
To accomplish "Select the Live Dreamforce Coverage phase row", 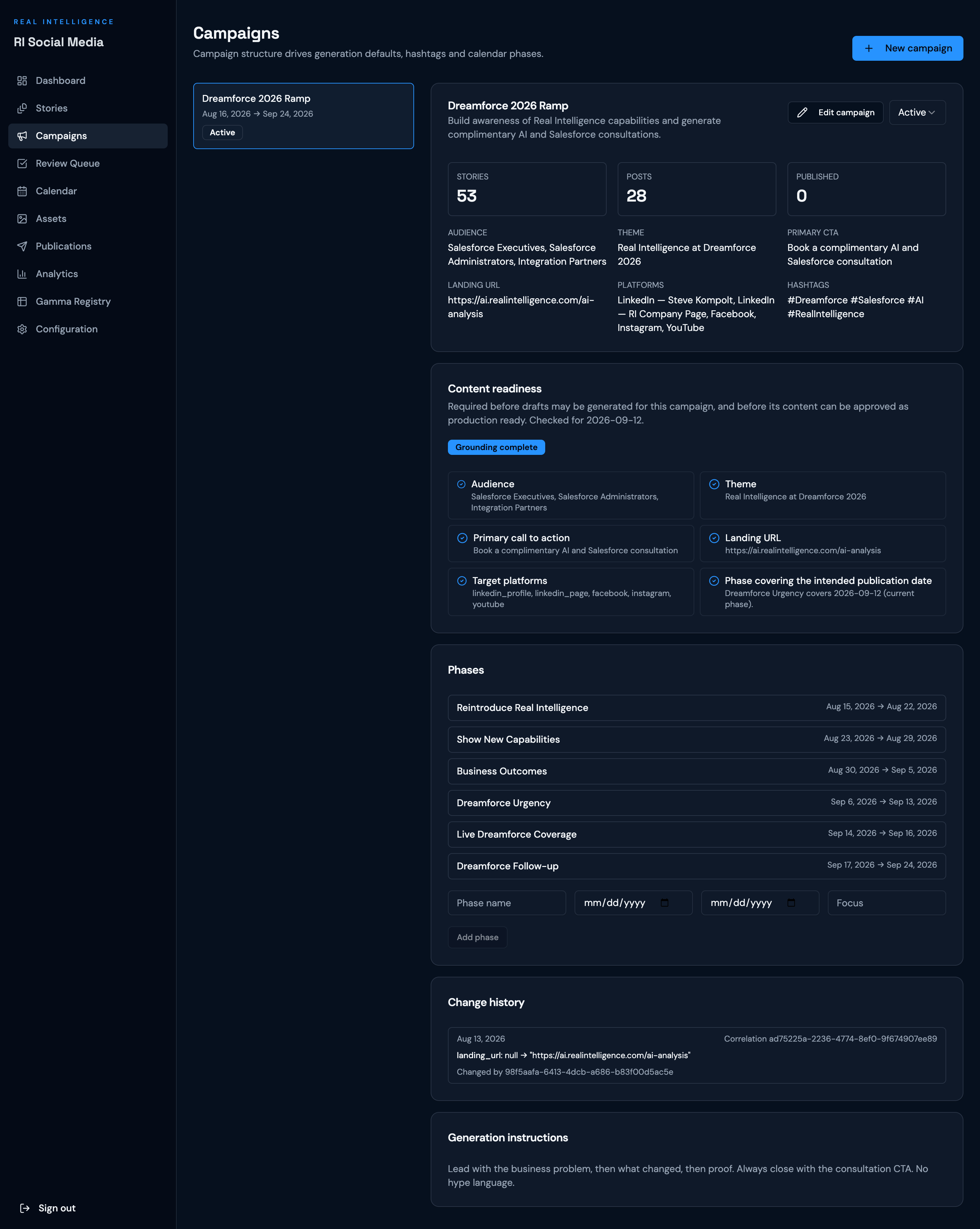I will [x=697, y=835].
